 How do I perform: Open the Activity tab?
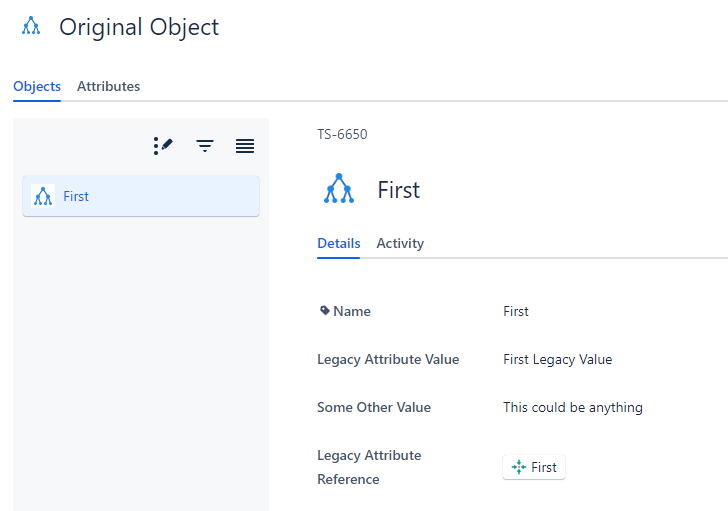pos(400,243)
